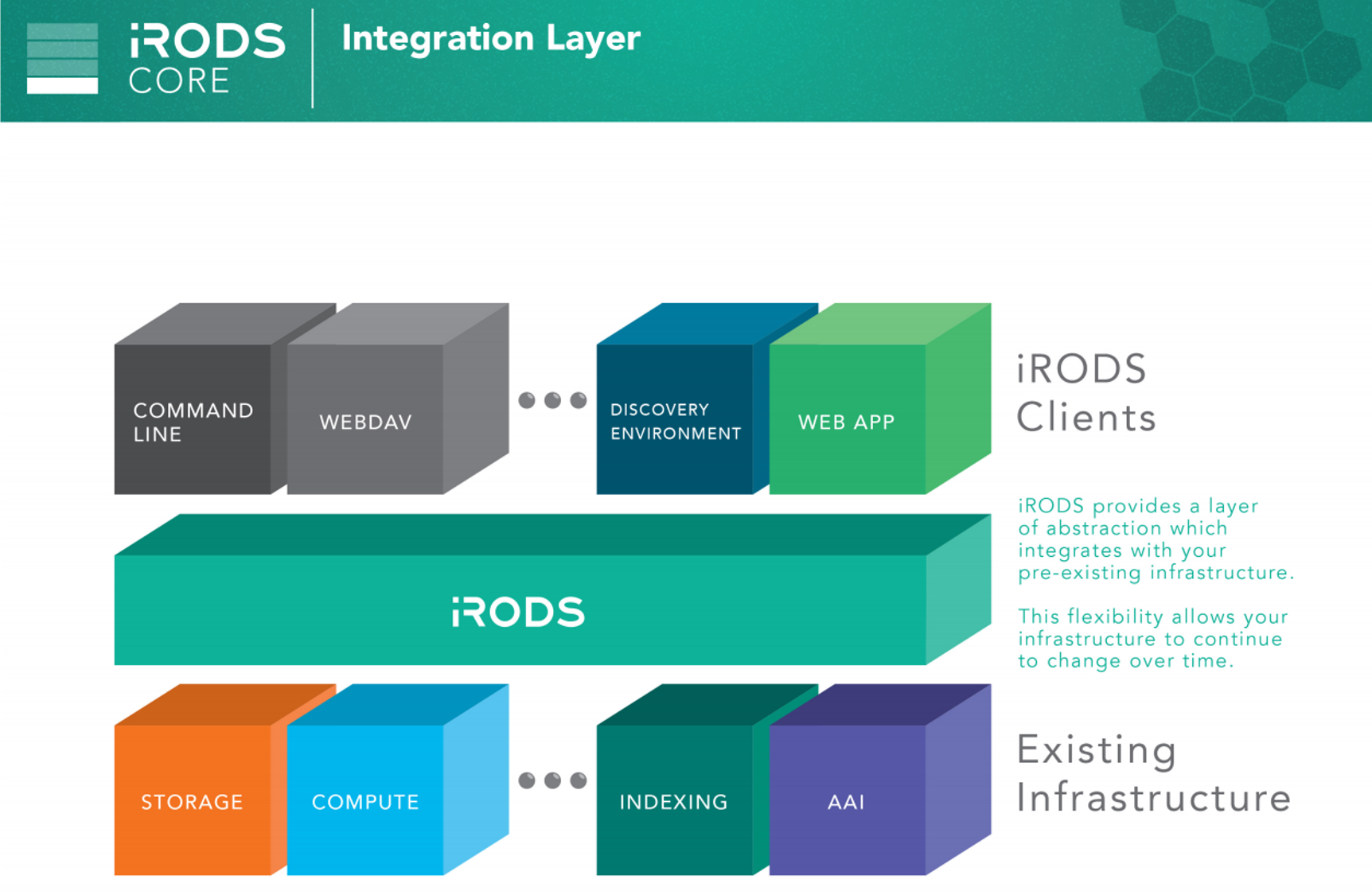Click the ellipsis dots between COMPUTE and INDEXING
Image resolution: width=1372 pixels, height=895 pixels.
pyautogui.click(x=552, y=780)
